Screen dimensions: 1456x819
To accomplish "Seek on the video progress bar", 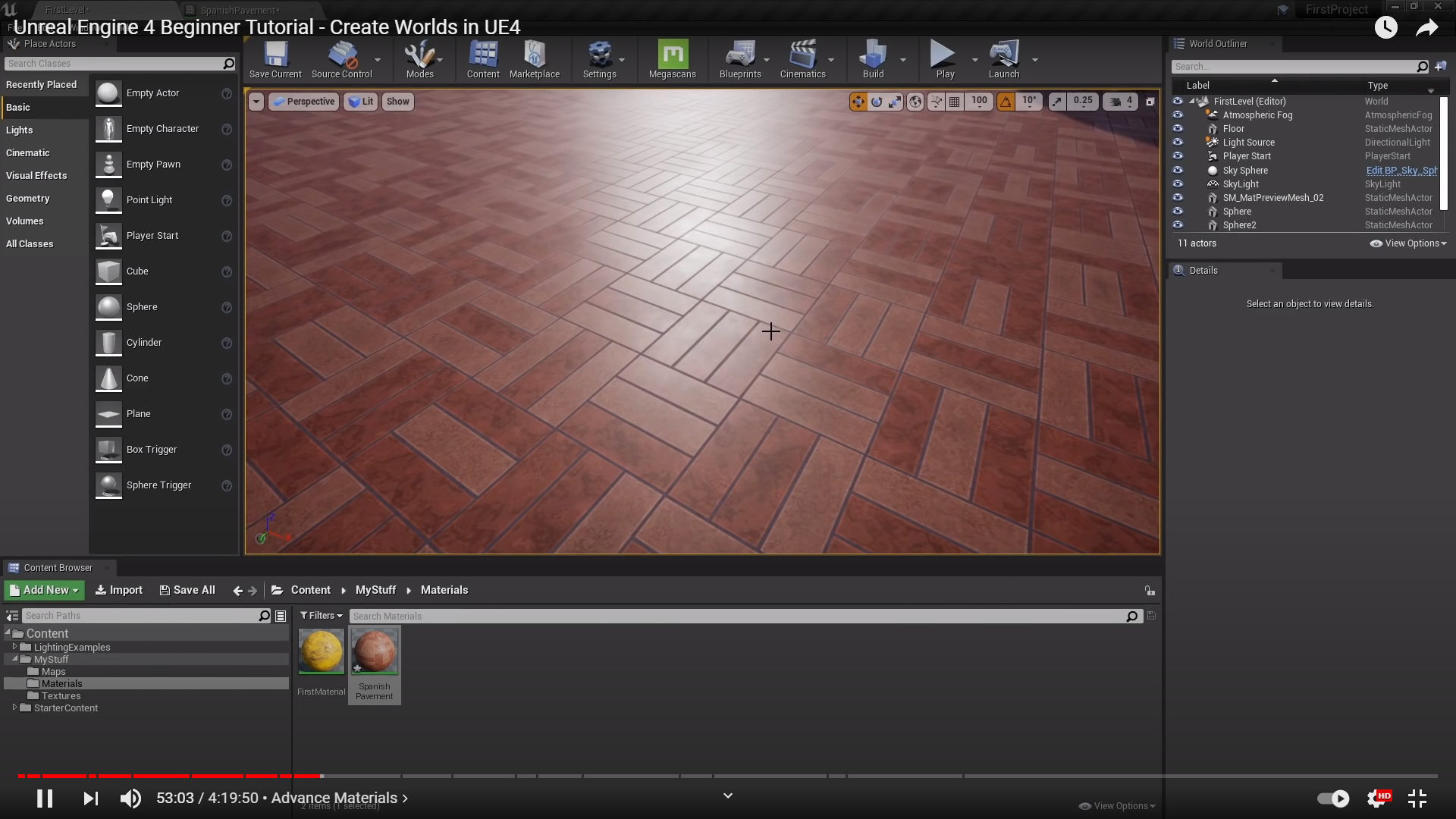I will (x=728, y=776).
